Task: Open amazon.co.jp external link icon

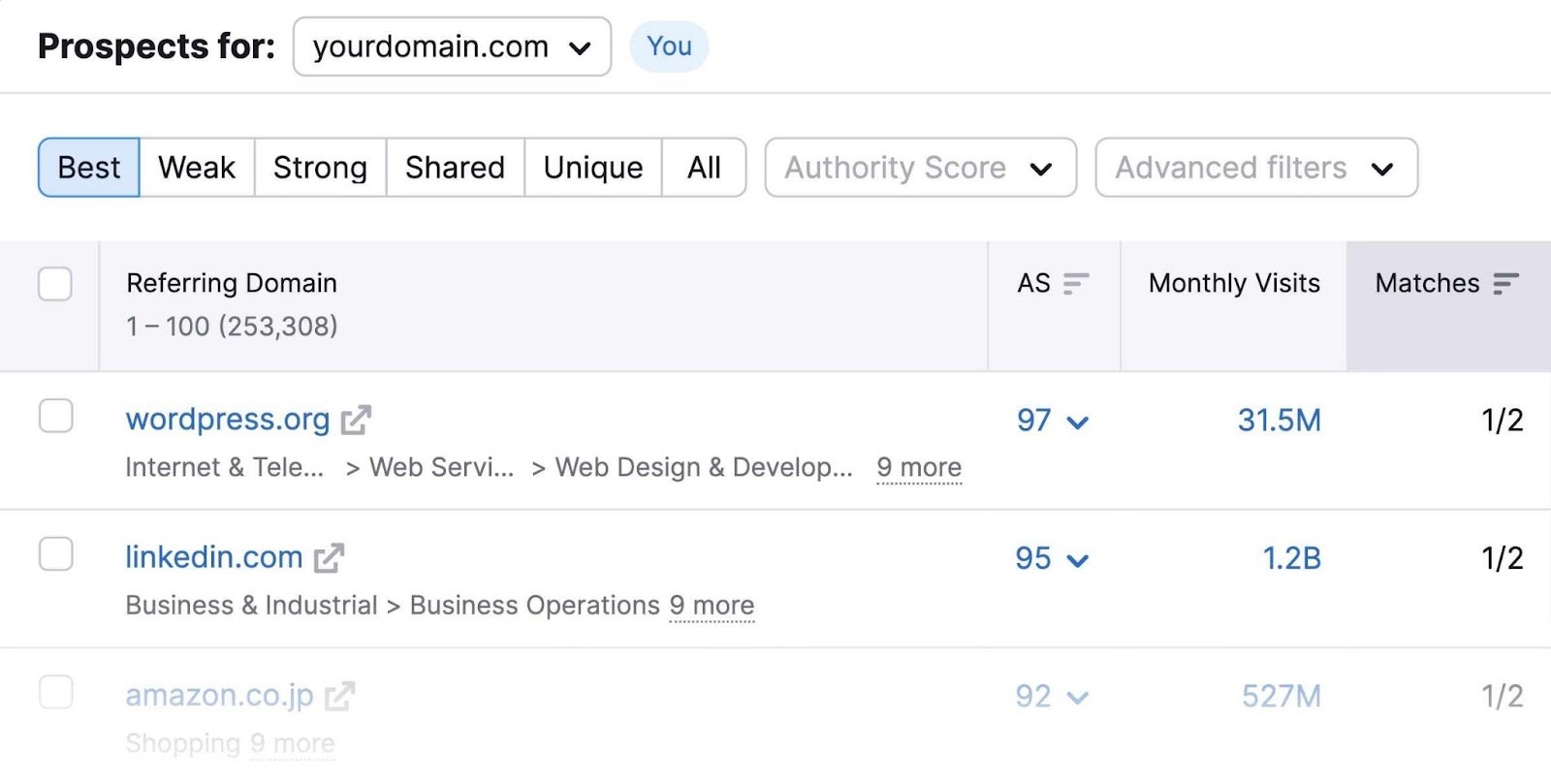Action: coord(339,696)
